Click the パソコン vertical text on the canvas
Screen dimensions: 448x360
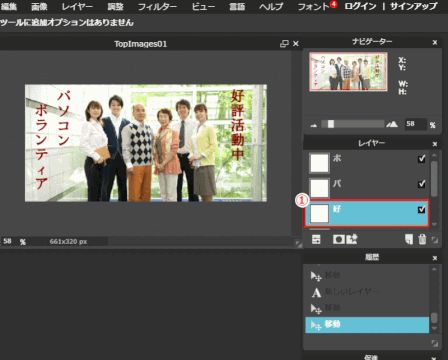pos(63,118)
